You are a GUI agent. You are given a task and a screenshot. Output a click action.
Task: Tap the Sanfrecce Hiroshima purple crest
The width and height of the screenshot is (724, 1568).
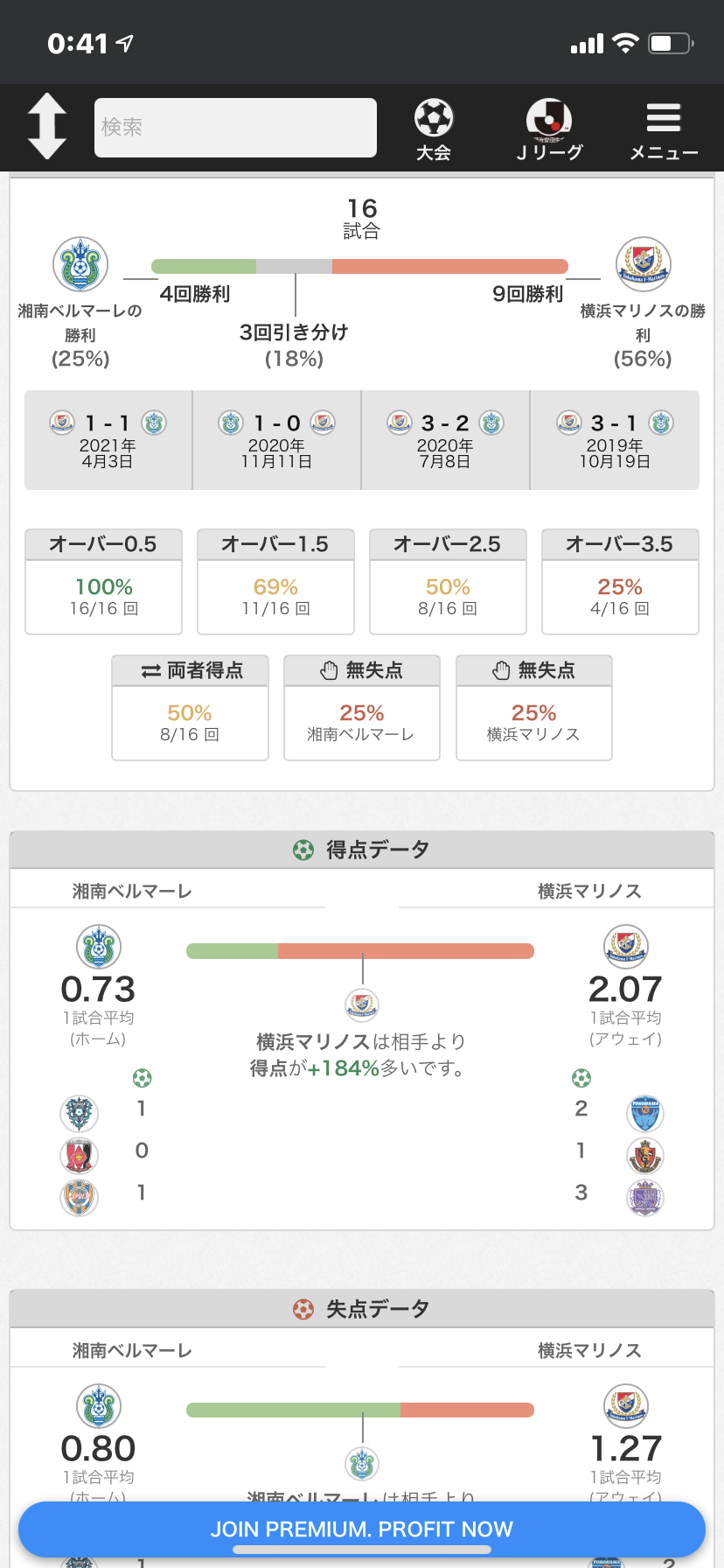[645, 1198]
